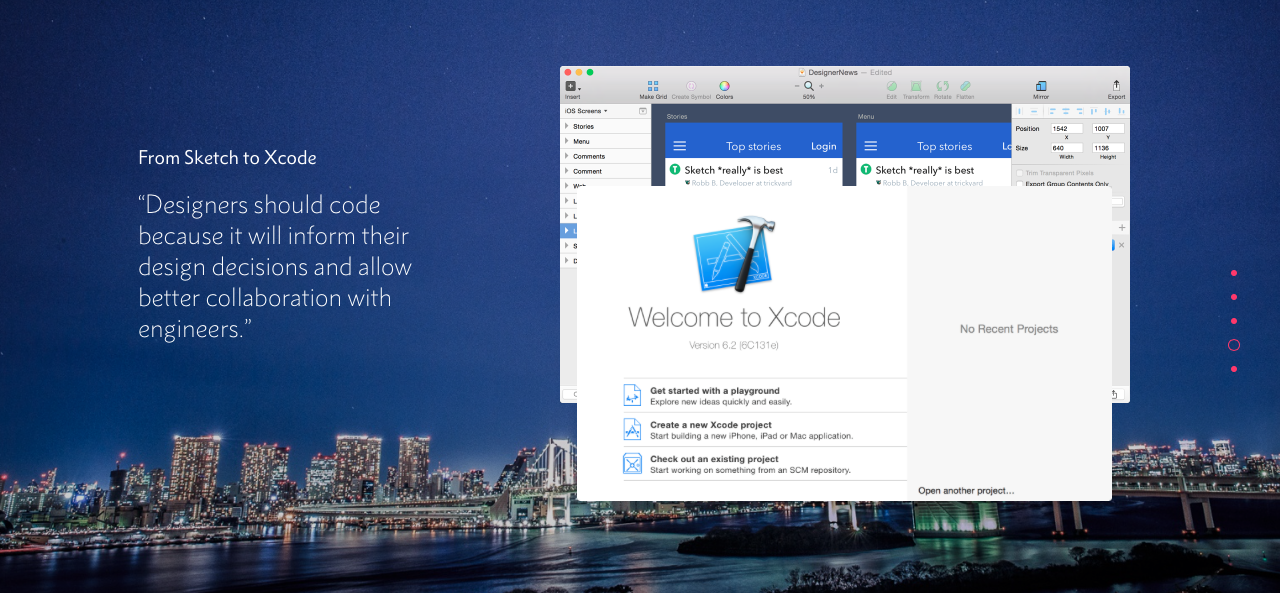Click hamburger menu icon in Stories artboard

point(679,146)
